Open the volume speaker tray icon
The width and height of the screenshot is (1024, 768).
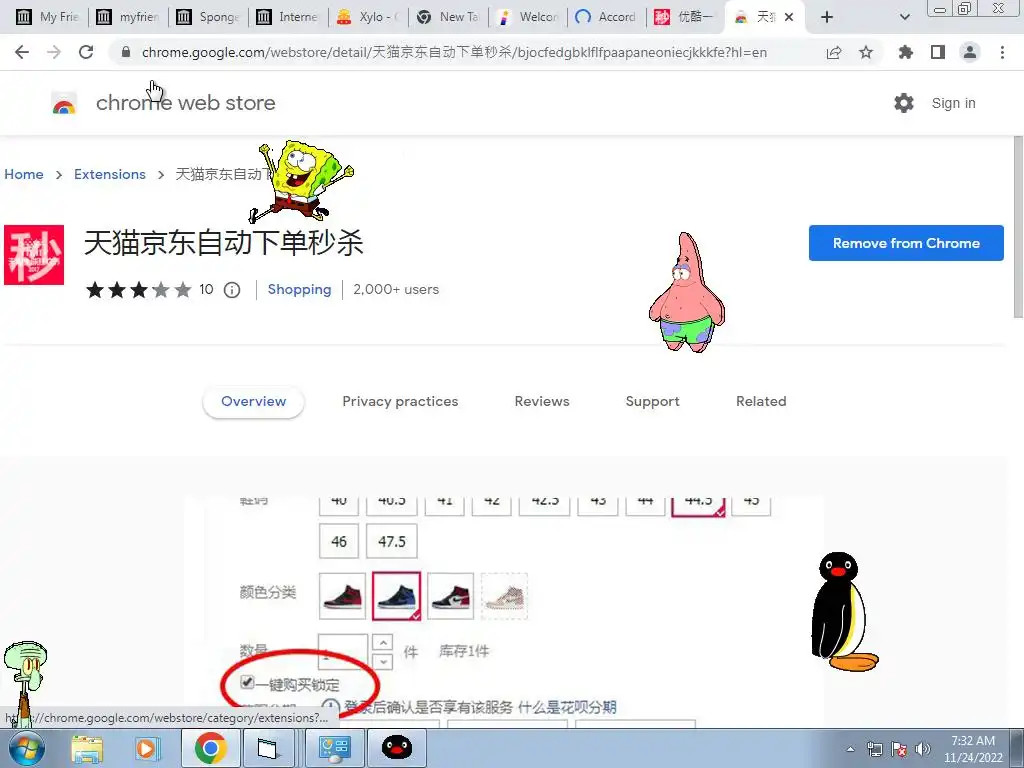(923, 749)
